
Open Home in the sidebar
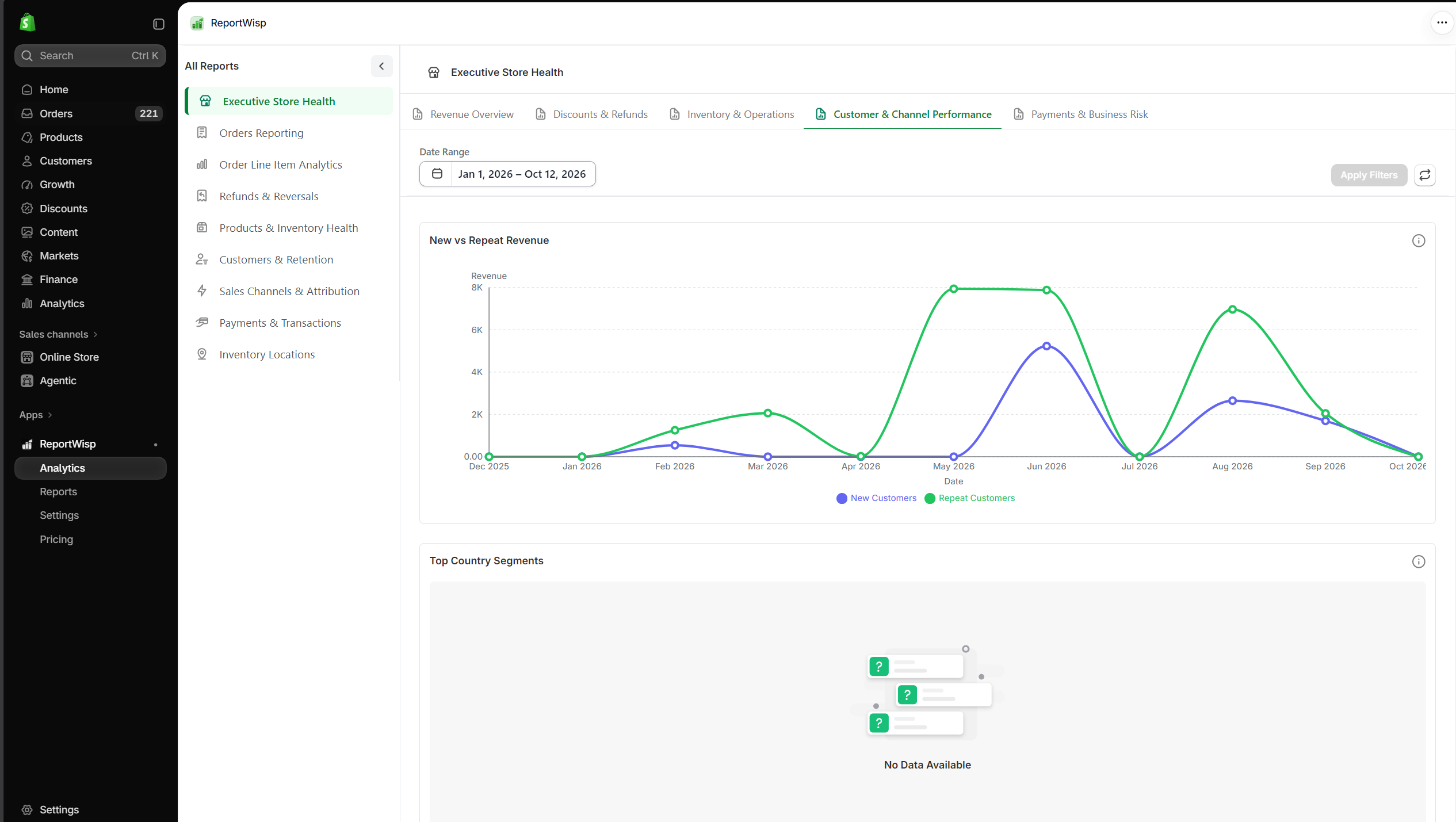coord(90,90)
